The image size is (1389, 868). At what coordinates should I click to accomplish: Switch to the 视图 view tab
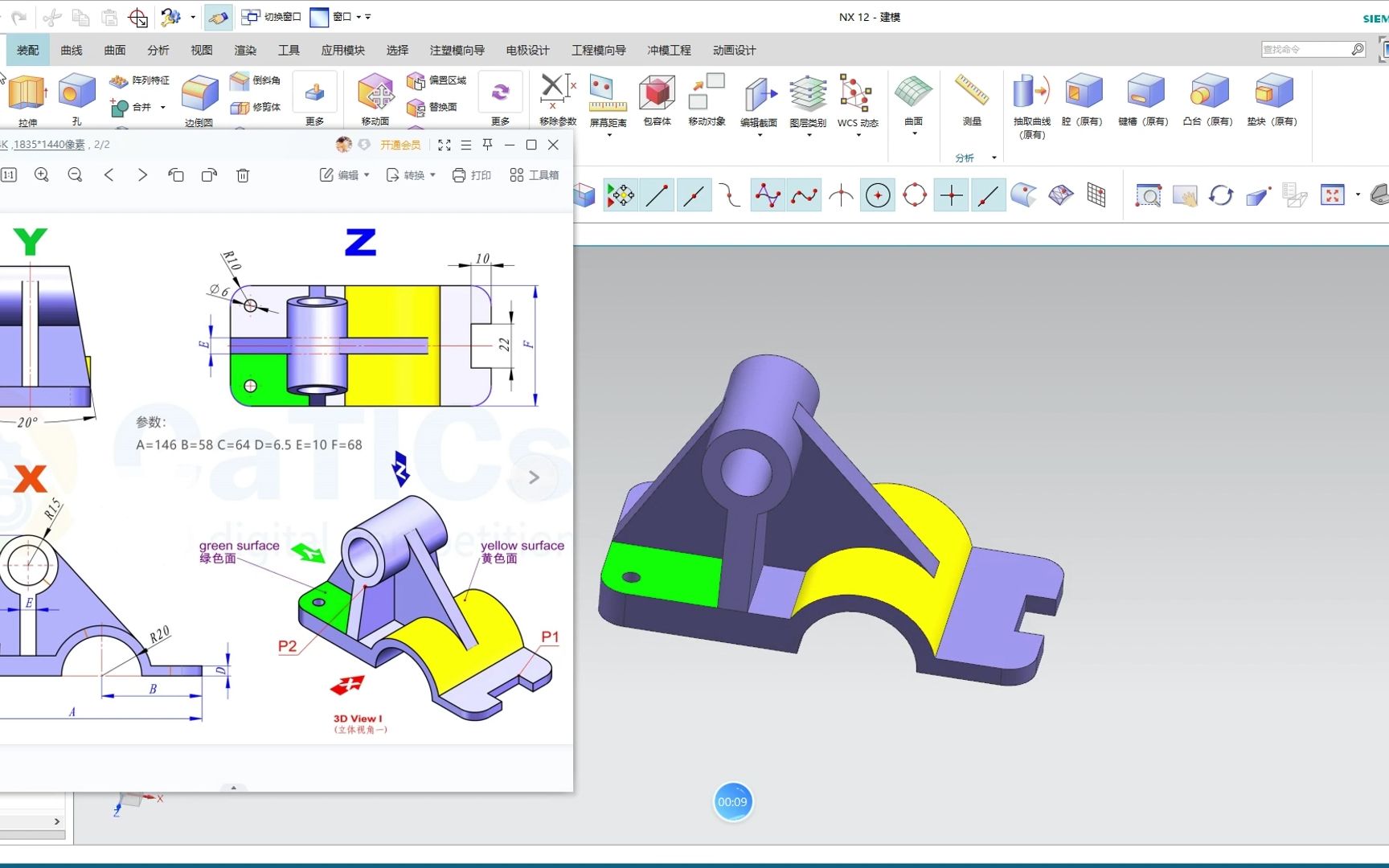point(202,50)
